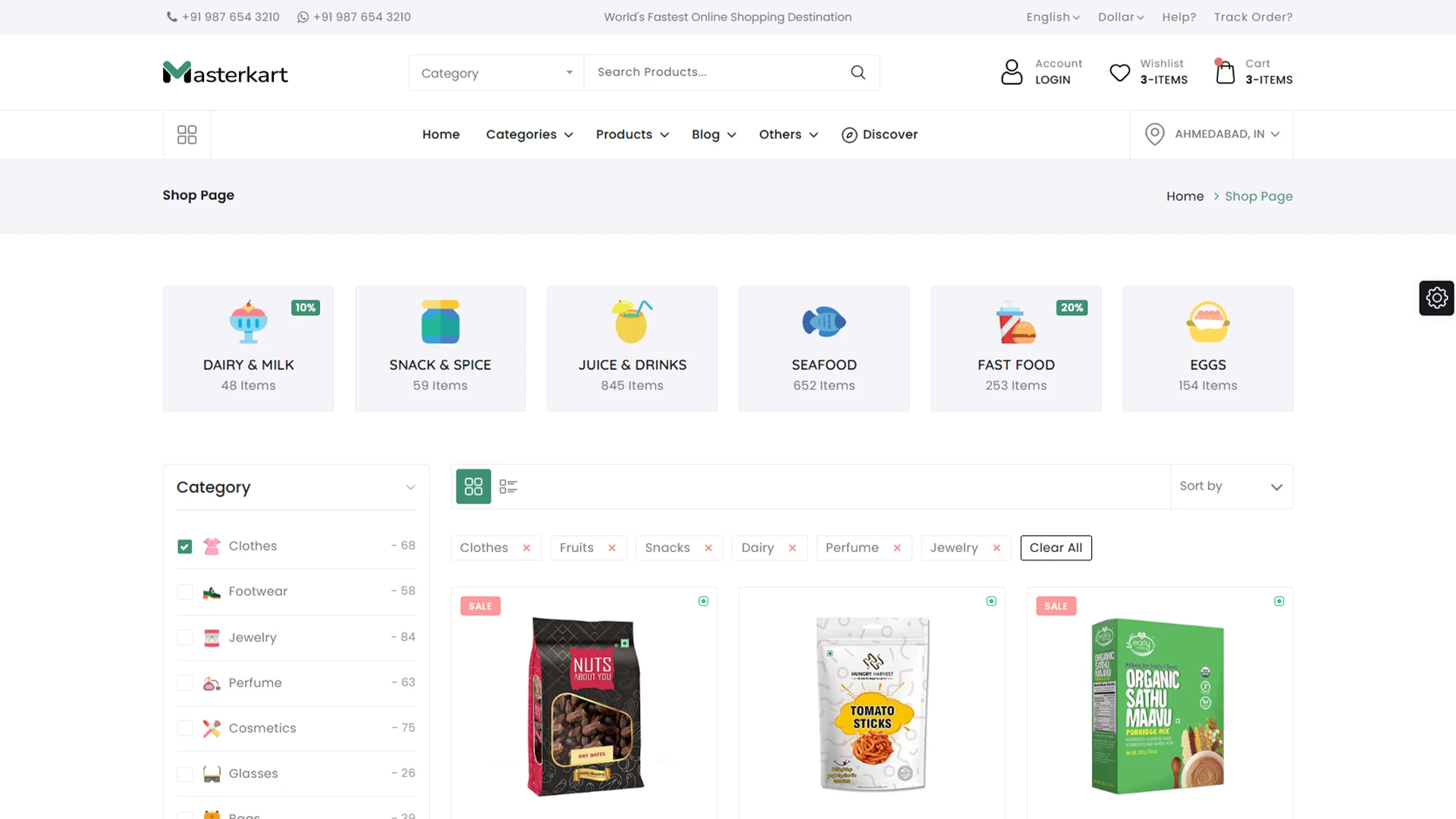Expand the Products nav menu
Viewport: 1456px width, 819px height.
632,135
